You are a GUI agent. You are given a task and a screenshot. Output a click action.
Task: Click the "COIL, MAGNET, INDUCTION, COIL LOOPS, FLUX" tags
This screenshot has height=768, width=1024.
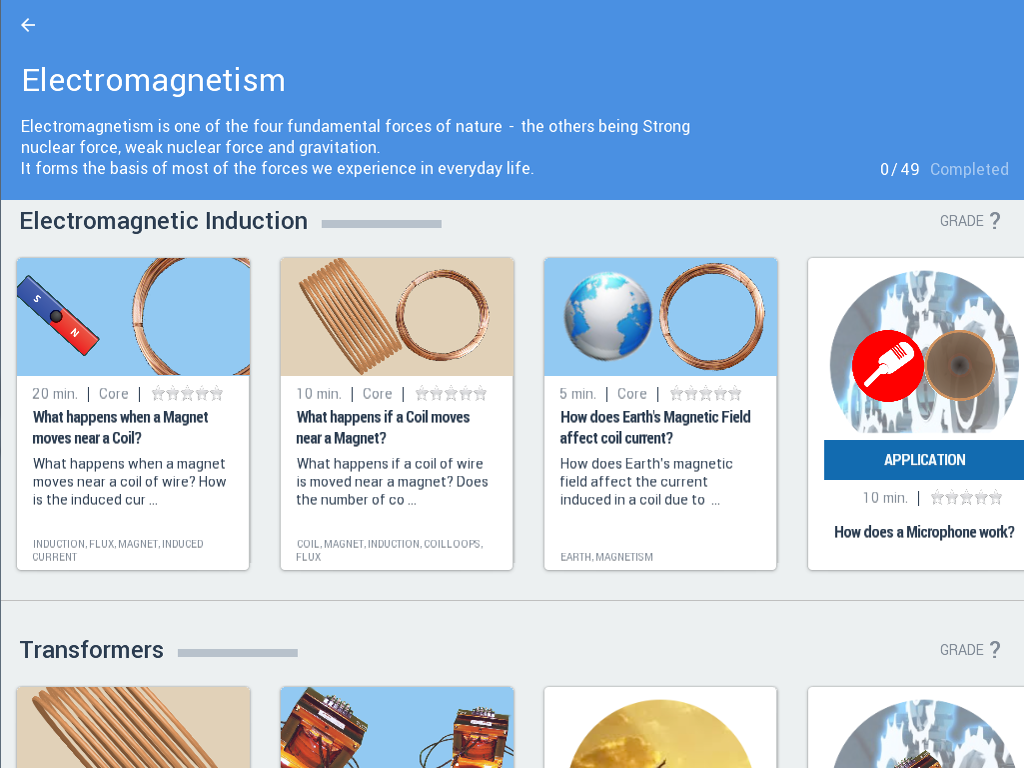(x=389, y=551)
